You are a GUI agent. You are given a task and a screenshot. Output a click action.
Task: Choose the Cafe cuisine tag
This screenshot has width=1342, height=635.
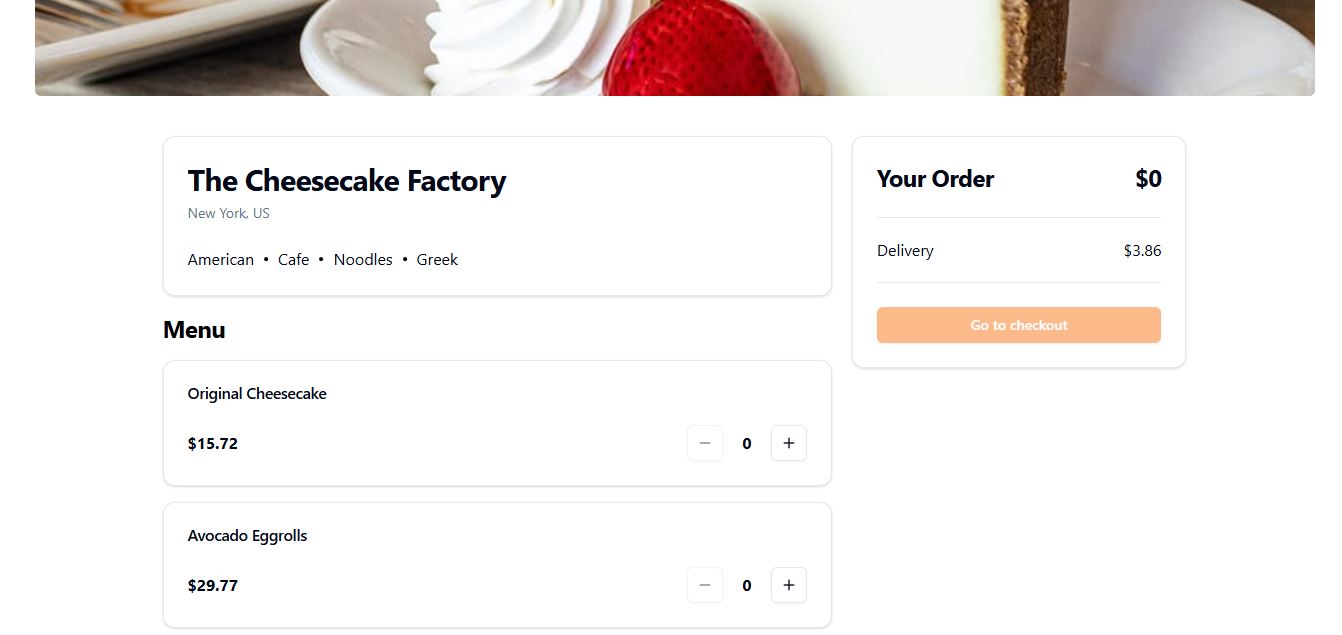pos(294,260)
